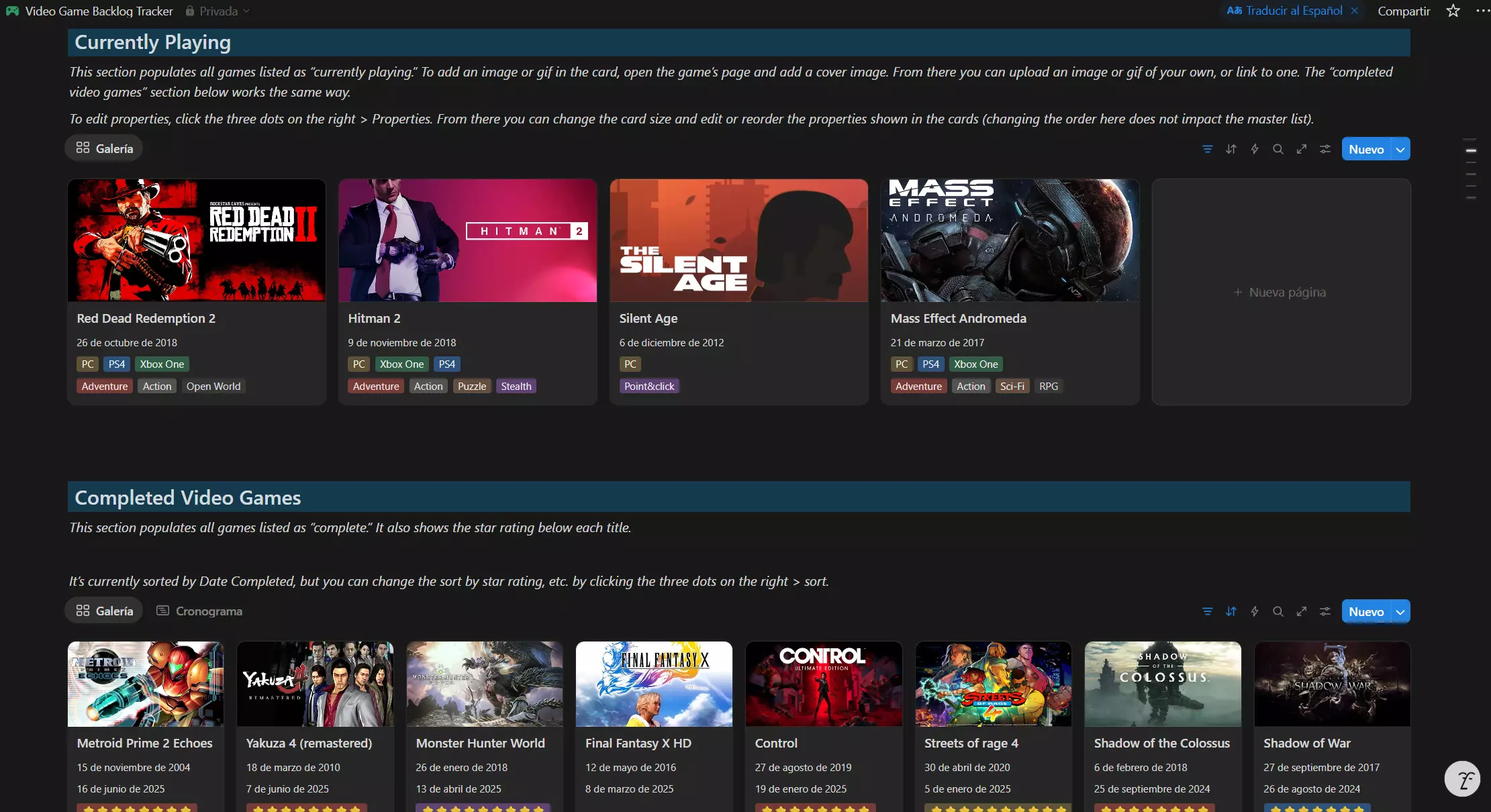Open the three-dots page options menu
The image size is (1491, 812).
point(1482,11)
